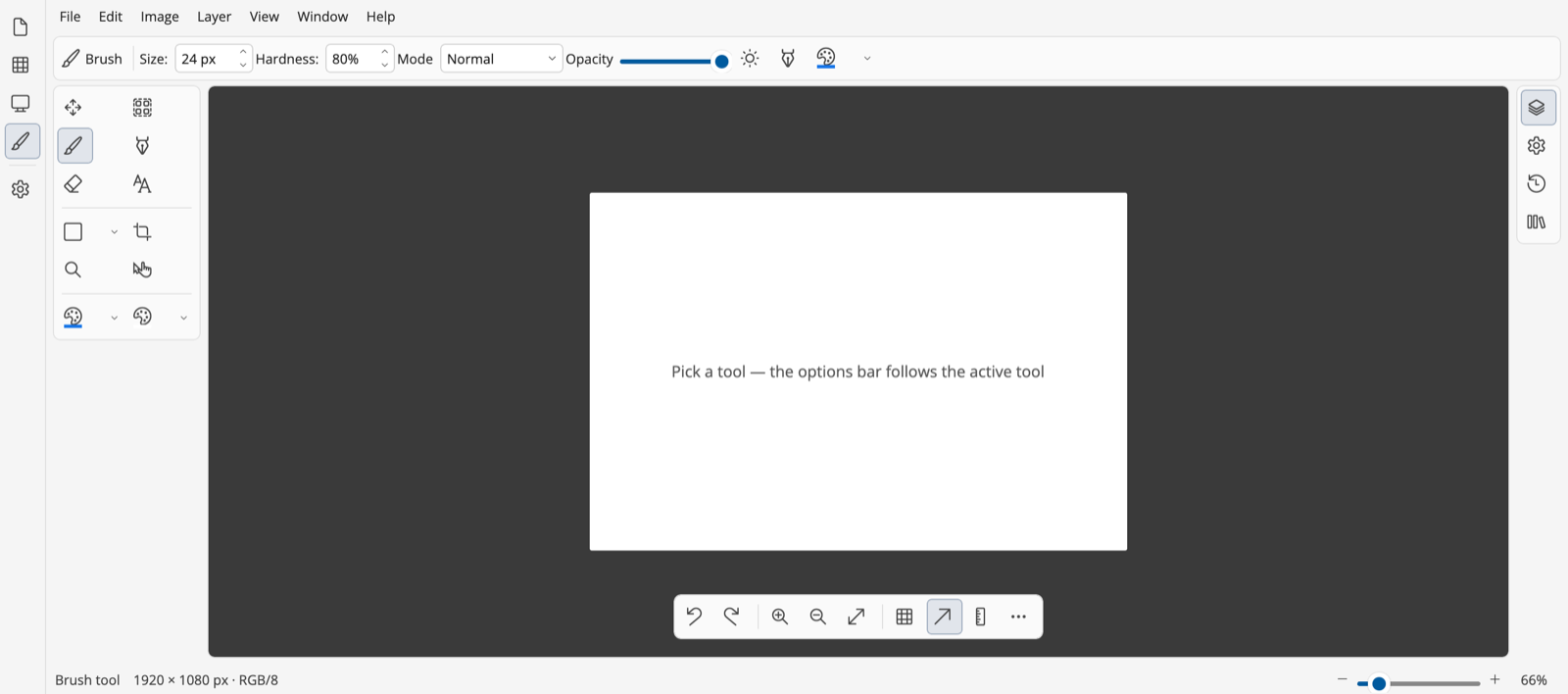Click the status bar zoom minus button
Image resolution: width=1568 pixels, height=694 pixels.
[x=1343, y=679]
